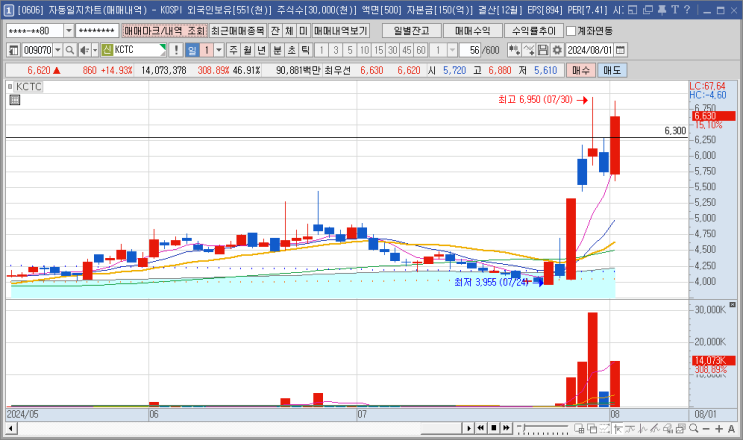The width and height of the screenshot is (743, 440).
Task: Click the horizontal scrollbar left arrow
Action: click(11, 429)
